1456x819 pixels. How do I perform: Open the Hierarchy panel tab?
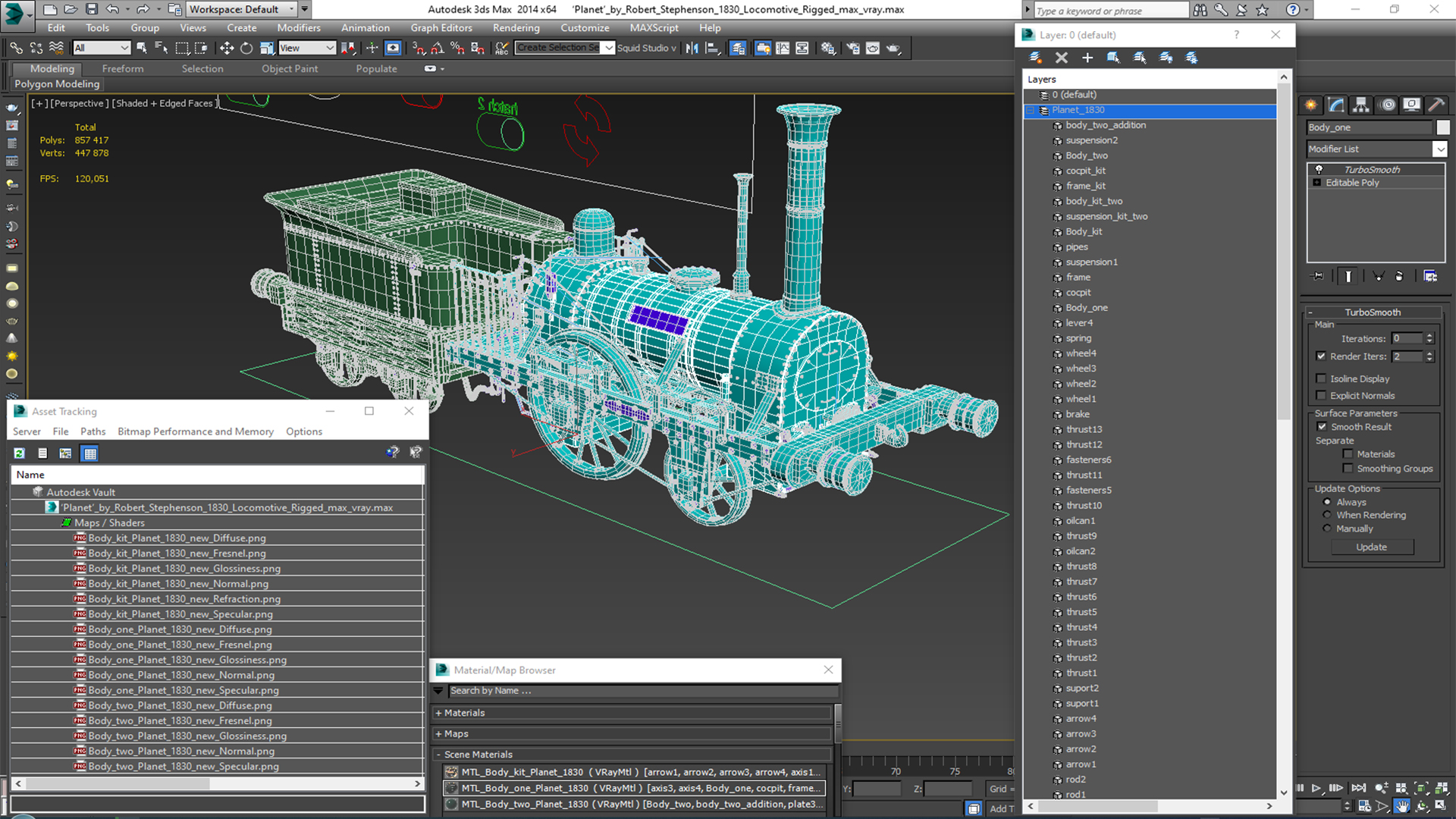pos(1361,105)
